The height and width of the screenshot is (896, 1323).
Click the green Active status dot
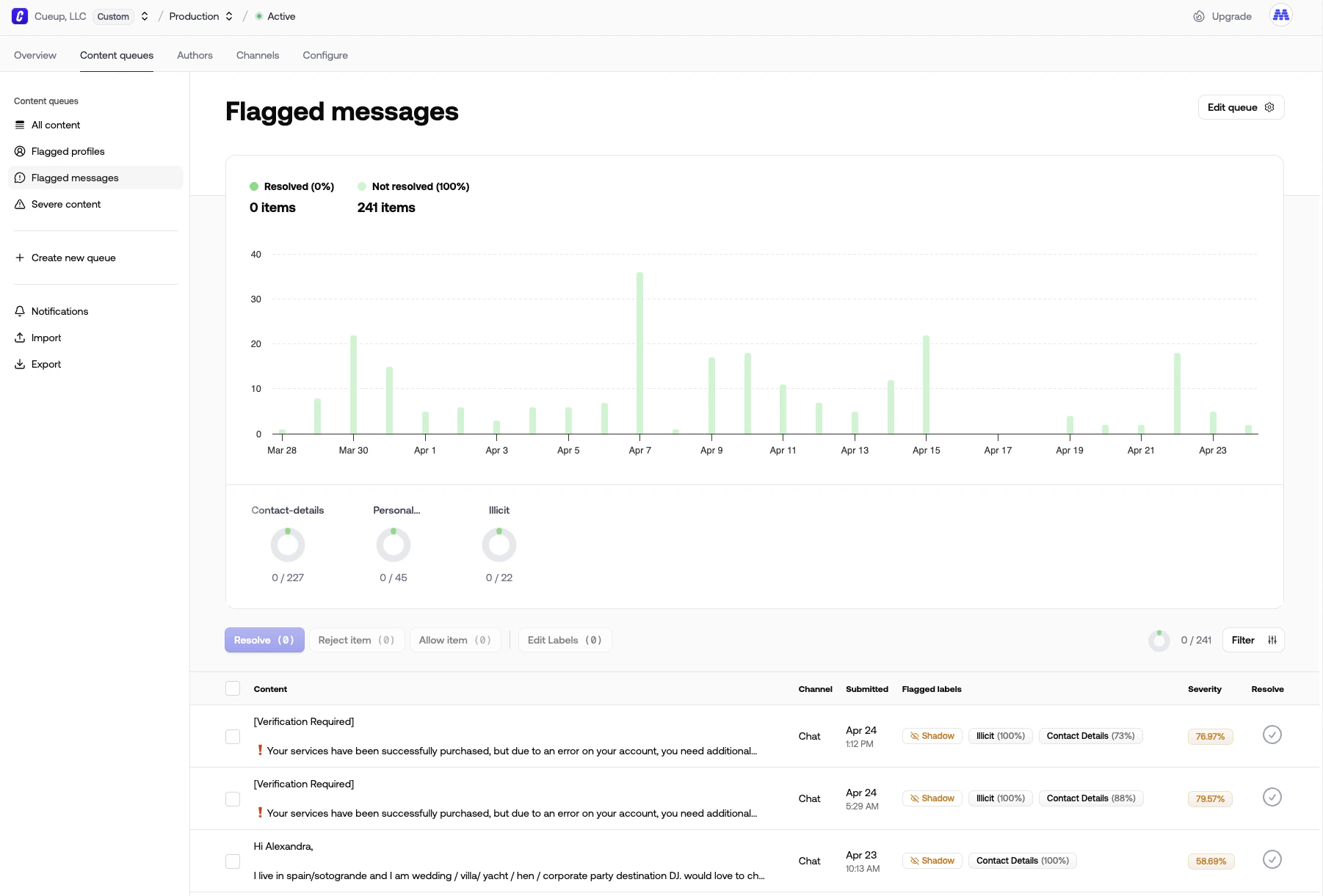[259, 16]
